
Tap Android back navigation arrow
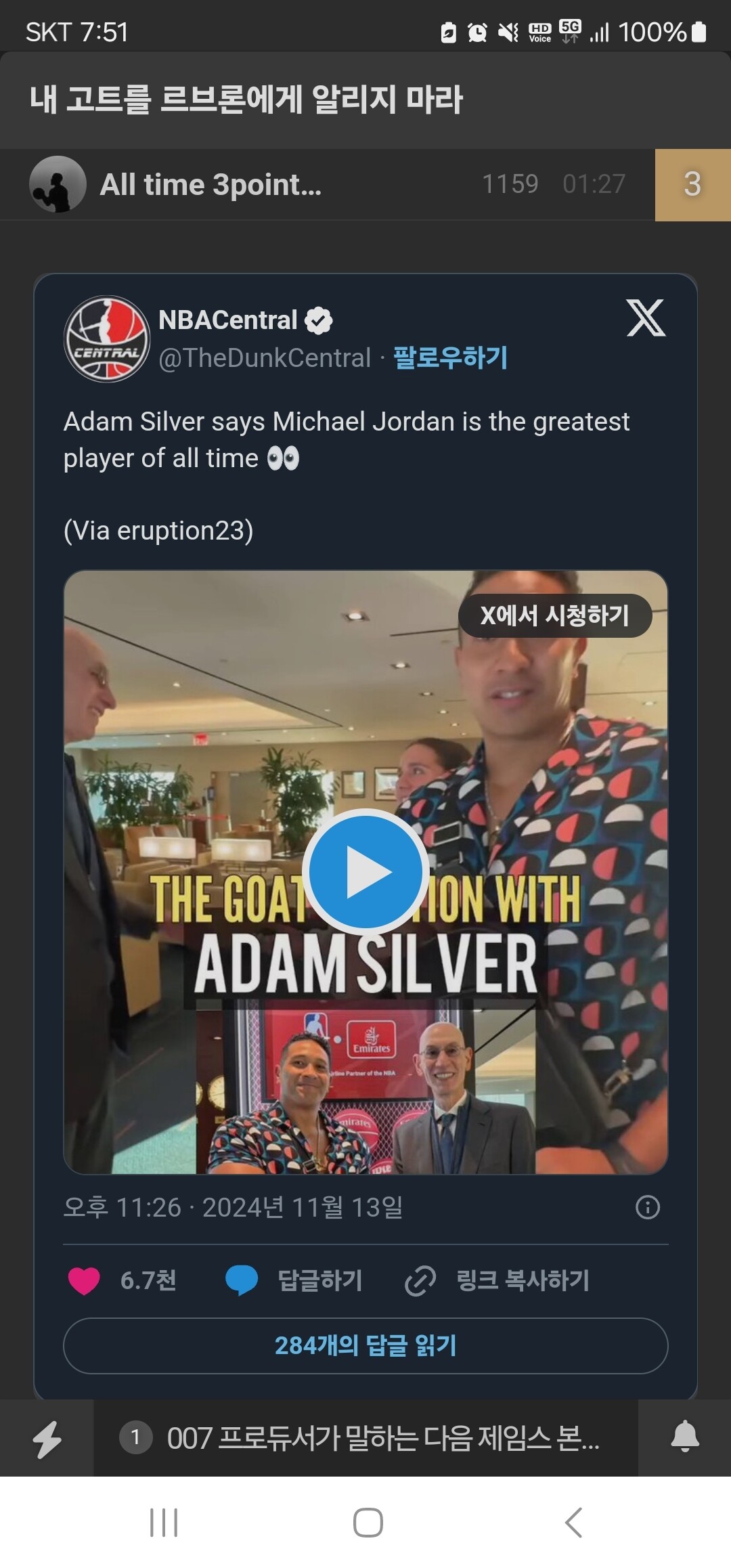click(573, 1523)
